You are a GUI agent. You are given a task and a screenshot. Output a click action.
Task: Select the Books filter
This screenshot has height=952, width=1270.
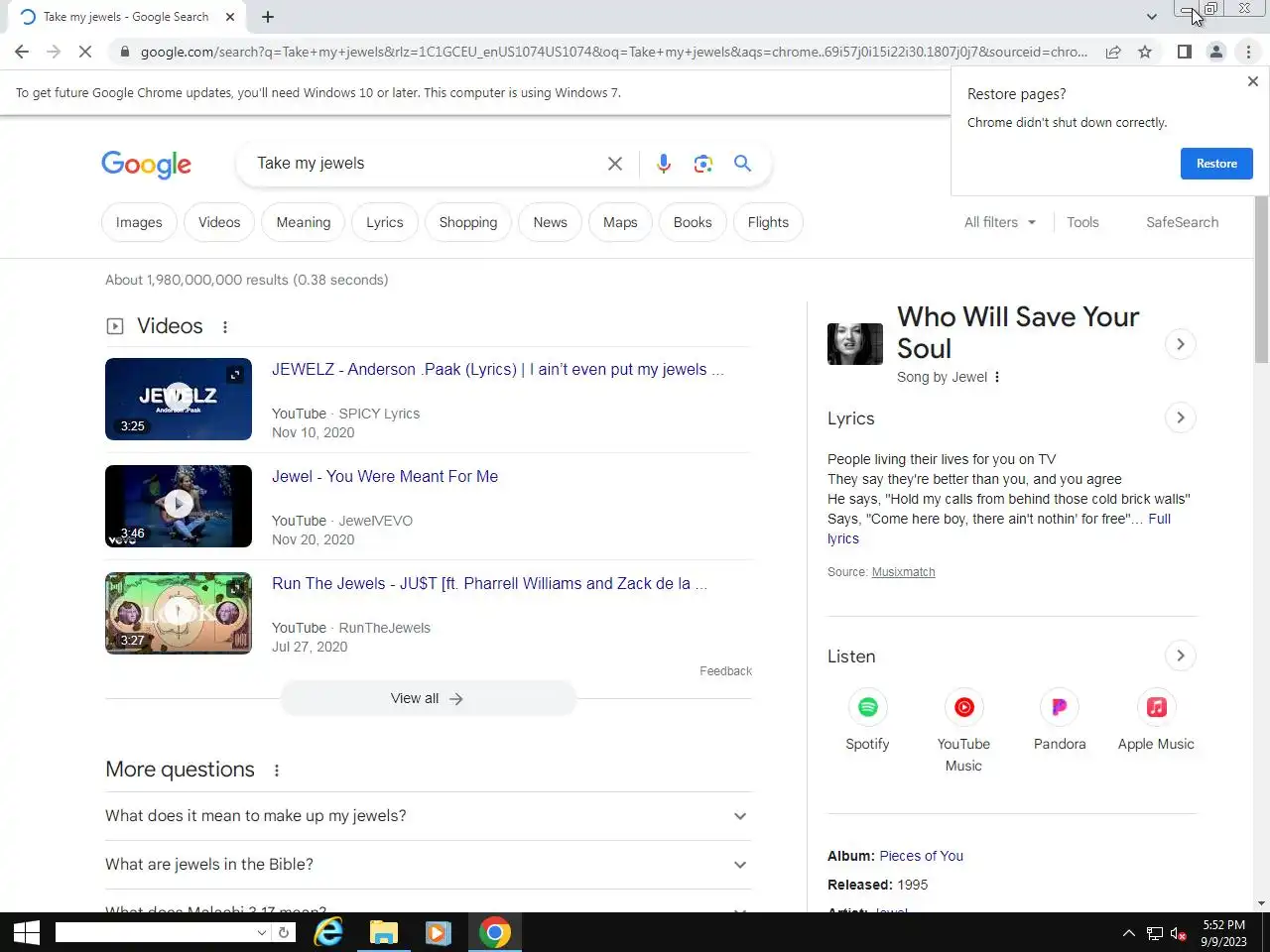(693, 222)
